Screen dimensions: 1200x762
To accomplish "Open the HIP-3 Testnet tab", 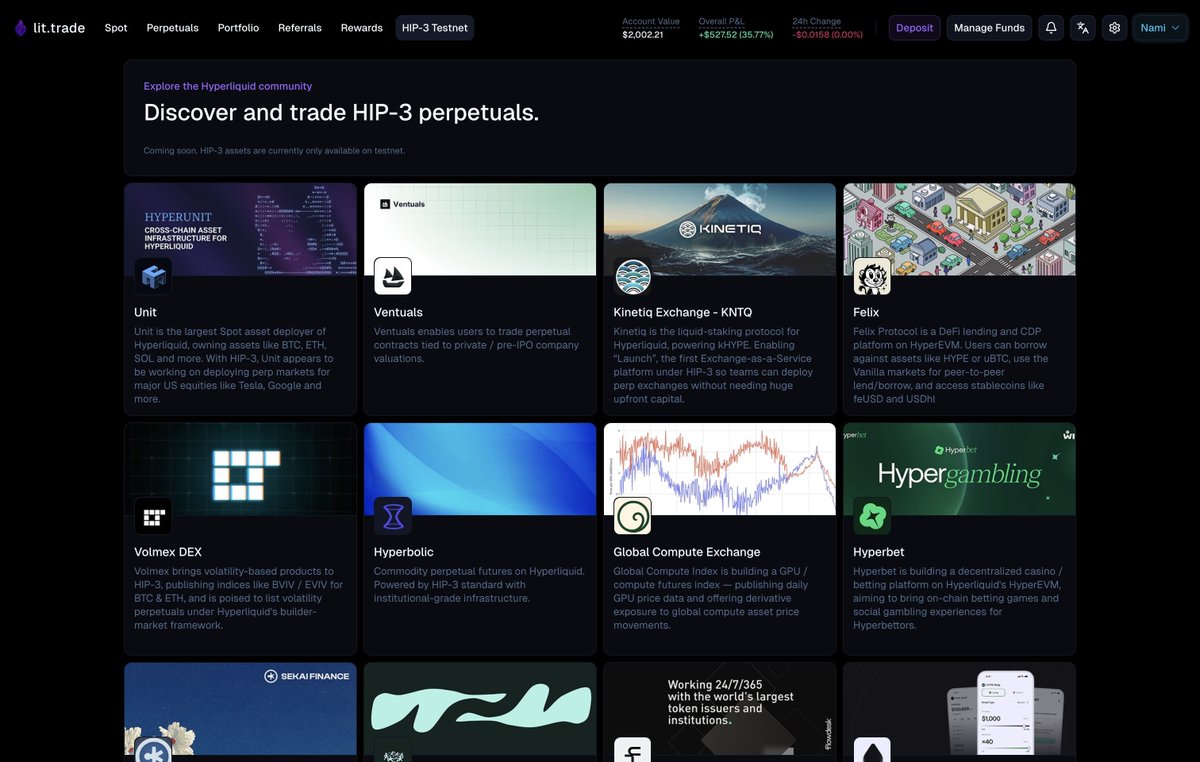I will 434,28.
